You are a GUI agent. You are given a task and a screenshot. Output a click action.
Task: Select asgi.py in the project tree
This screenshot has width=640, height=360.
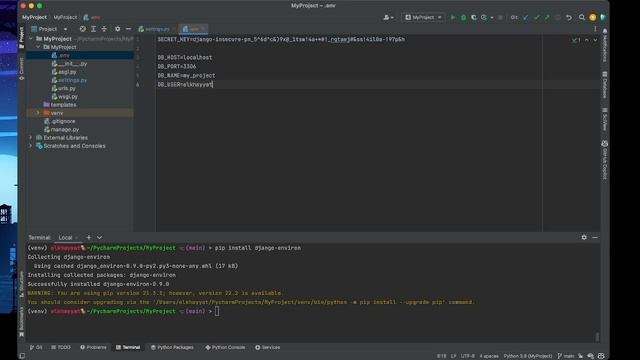click(x=67, y=72)
